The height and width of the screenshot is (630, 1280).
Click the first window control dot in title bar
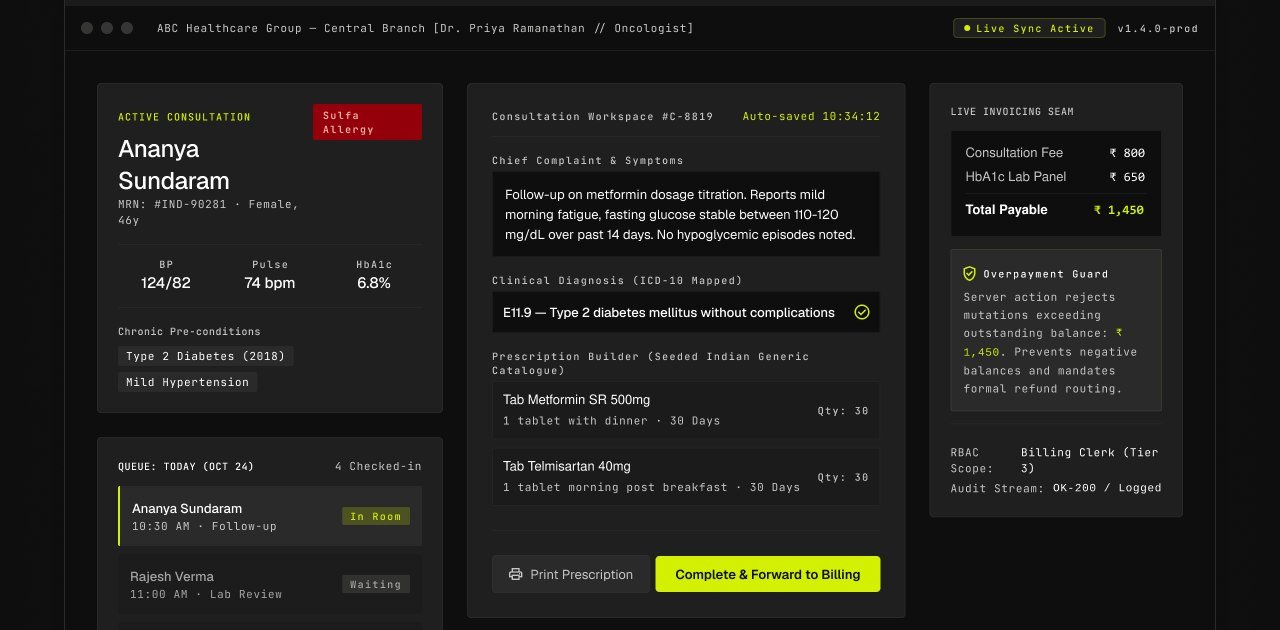point(87,28)
